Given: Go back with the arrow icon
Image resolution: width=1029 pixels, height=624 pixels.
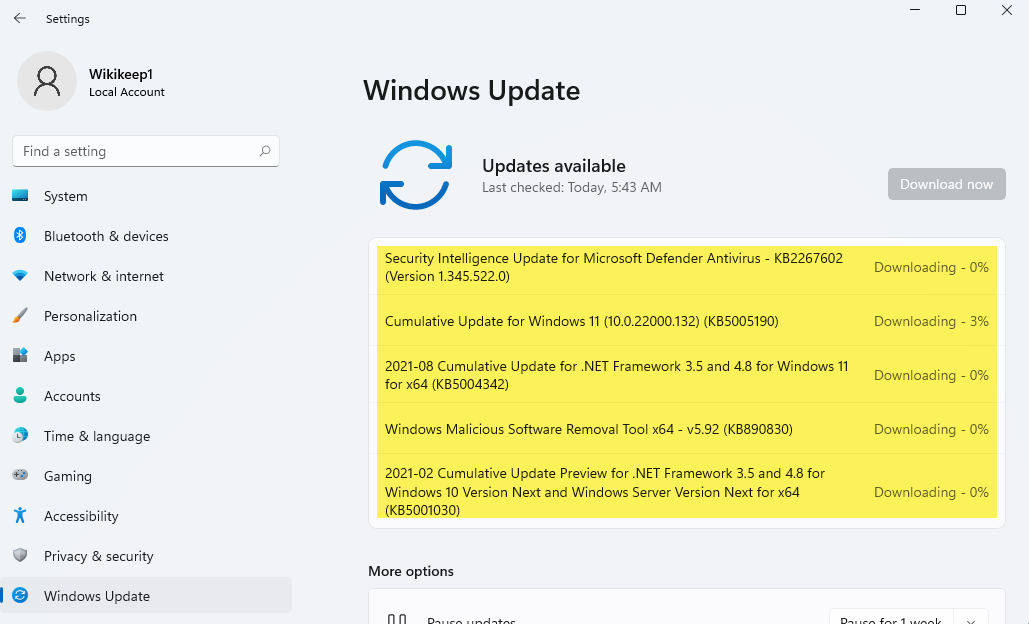Looking at the screenshot, I should (x=20, y=18).
